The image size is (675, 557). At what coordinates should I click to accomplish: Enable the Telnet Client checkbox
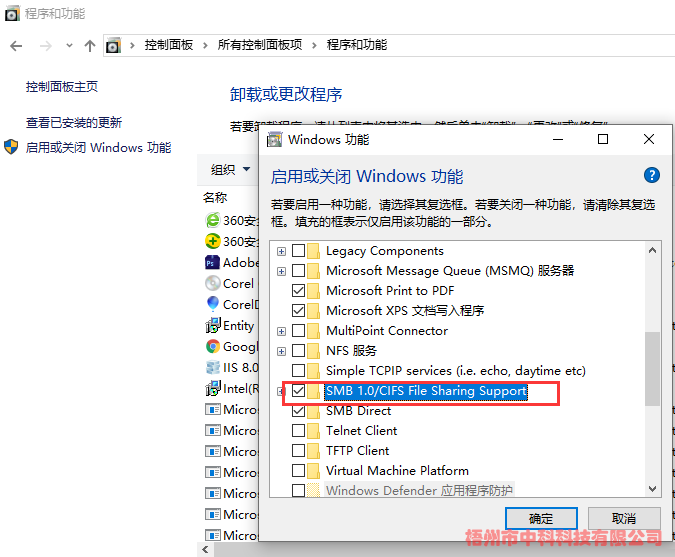[x=299, y=431]
